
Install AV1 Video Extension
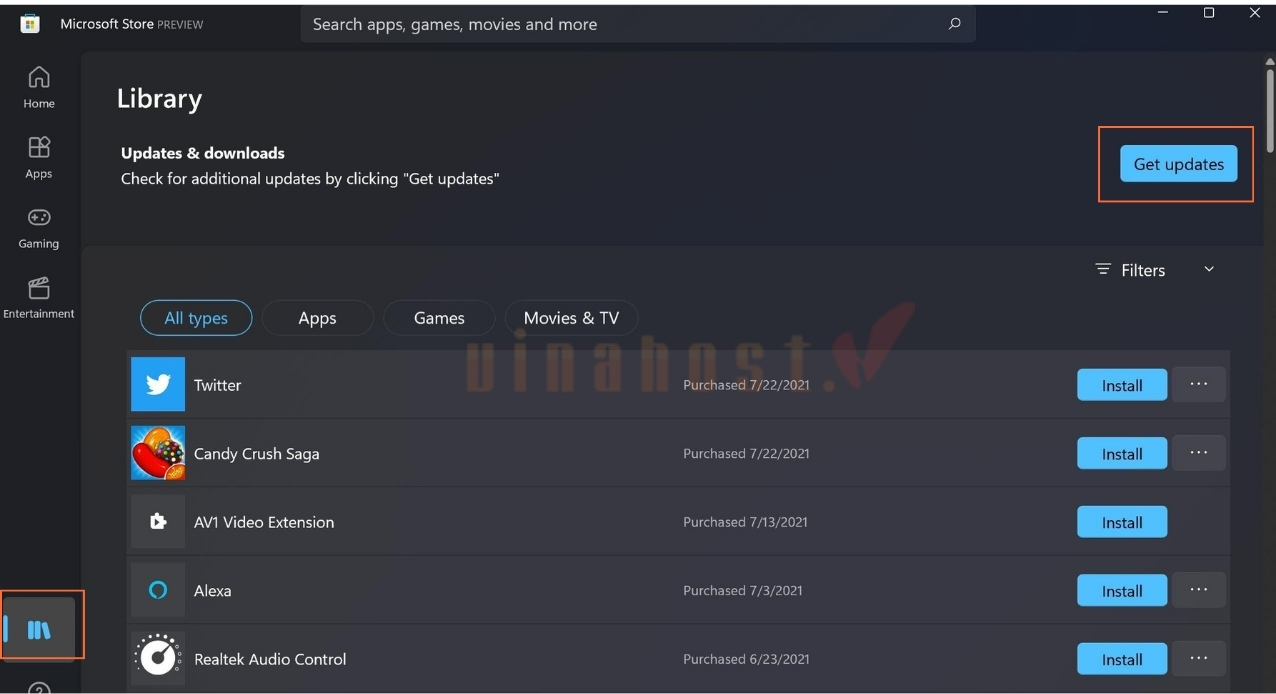[x=1122, y=522]
